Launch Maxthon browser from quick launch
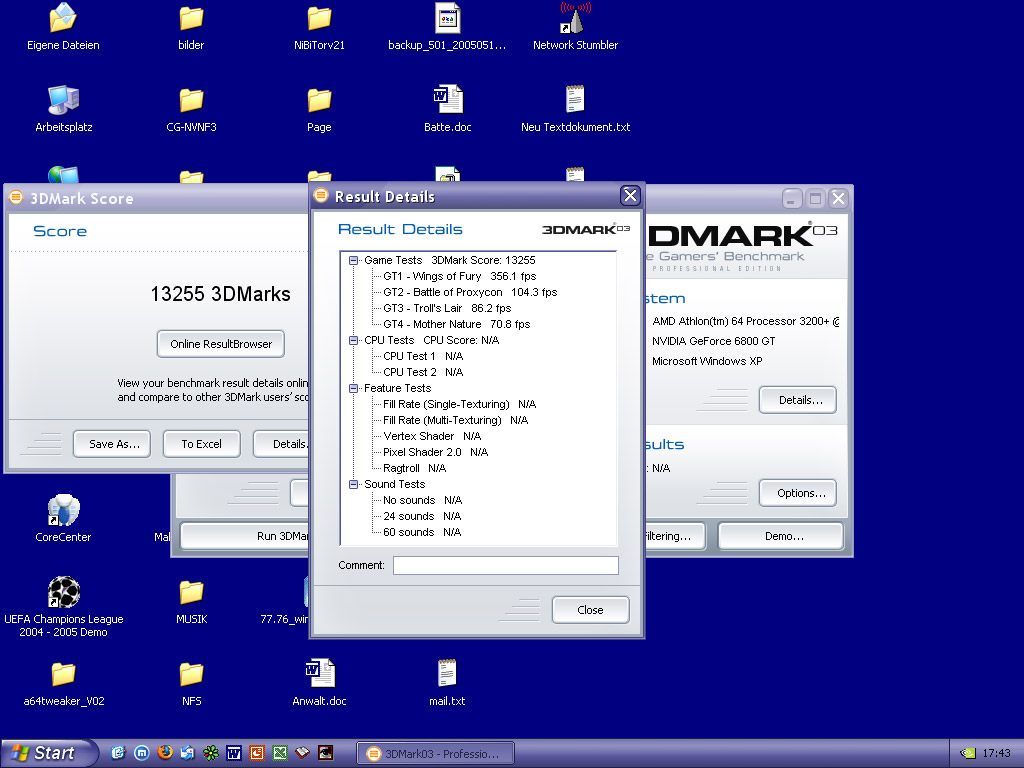The image size is (1024, 768). (x=142, y=753)
